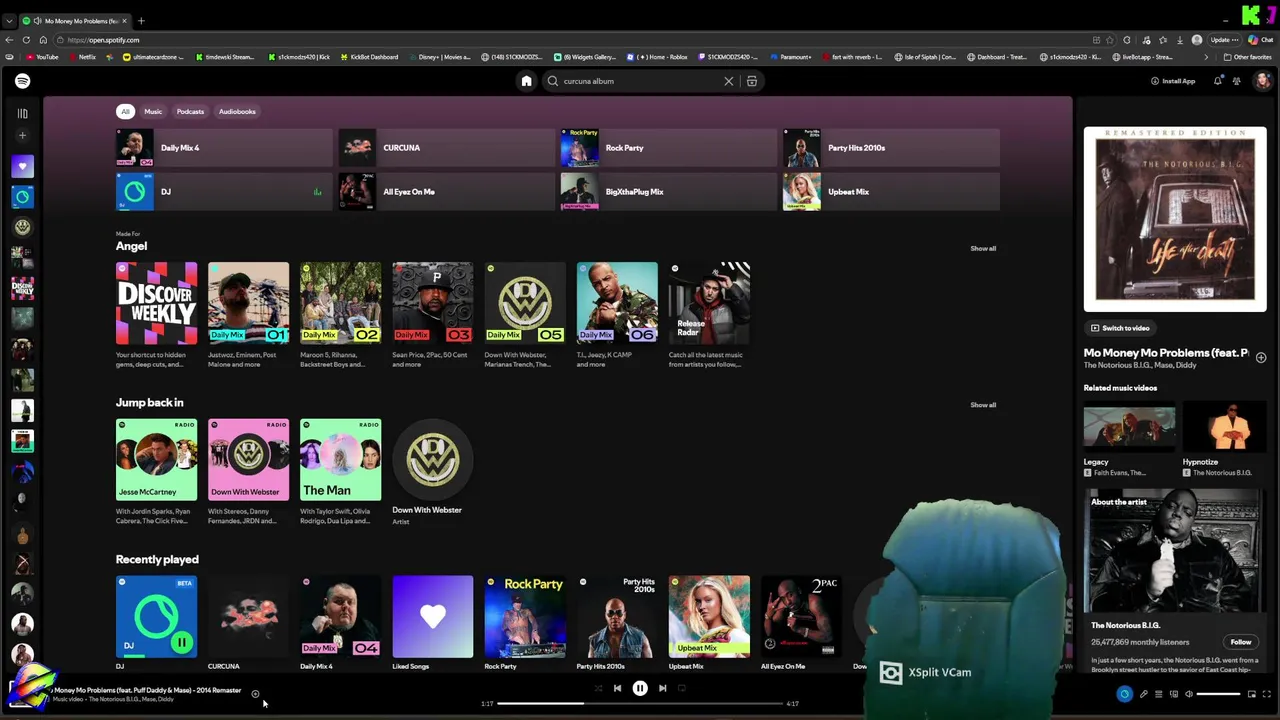Image resolution: width=1280 pixels, height=720 pixels.
Task: Open Upbeat Mix recently played card
Action: [x=709, y=616]
